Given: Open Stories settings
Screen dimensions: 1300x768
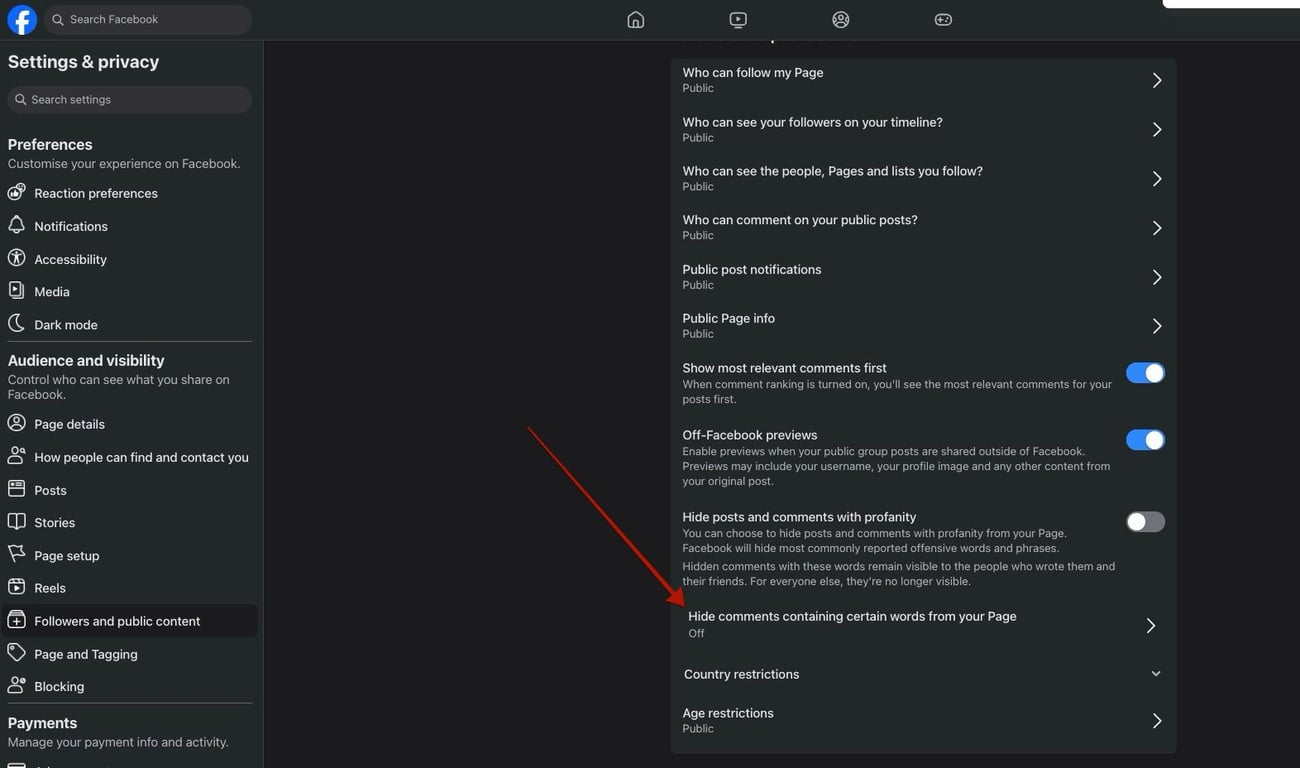Looking at the screenshot, I should [130, 522].
